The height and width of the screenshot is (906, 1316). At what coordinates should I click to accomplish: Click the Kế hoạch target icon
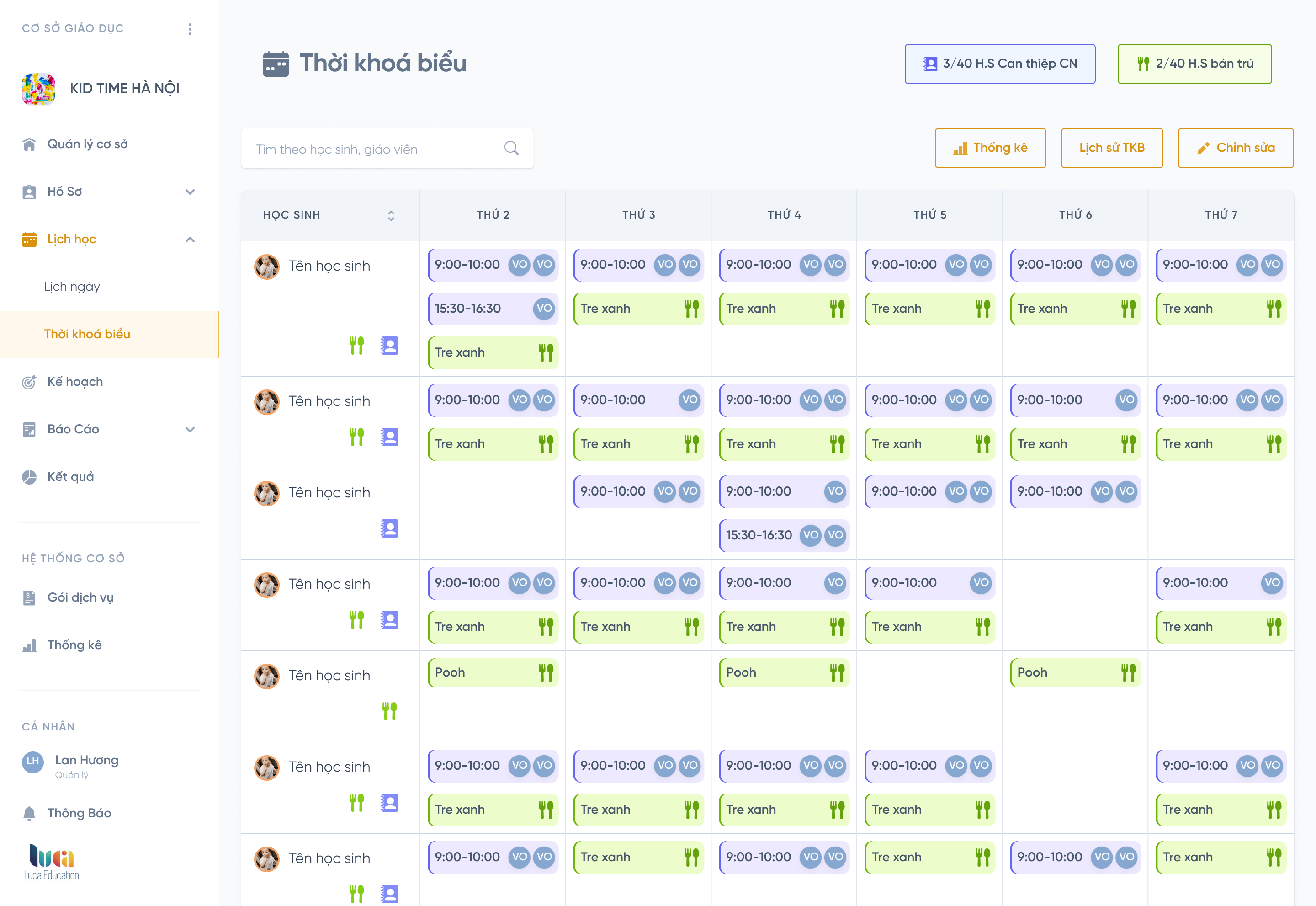30,382
